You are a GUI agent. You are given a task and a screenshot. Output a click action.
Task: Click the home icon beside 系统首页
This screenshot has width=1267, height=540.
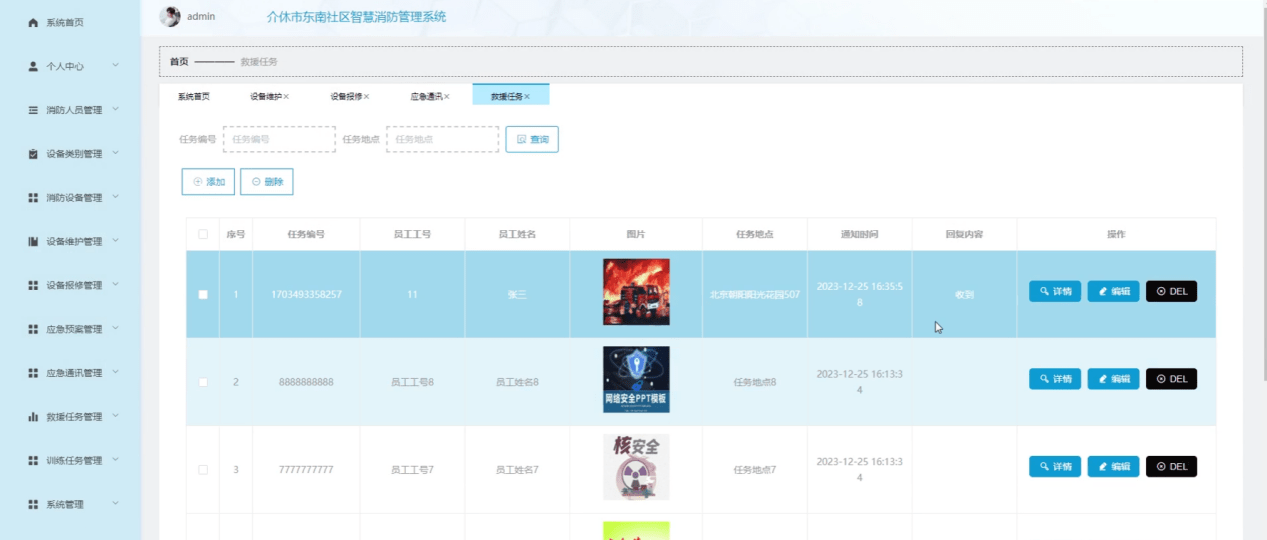33,22
